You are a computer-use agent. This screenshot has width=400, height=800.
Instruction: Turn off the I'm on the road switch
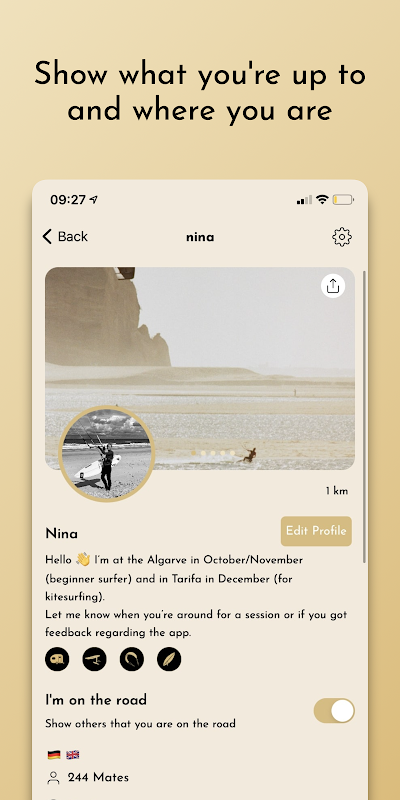tap(334, 711)
